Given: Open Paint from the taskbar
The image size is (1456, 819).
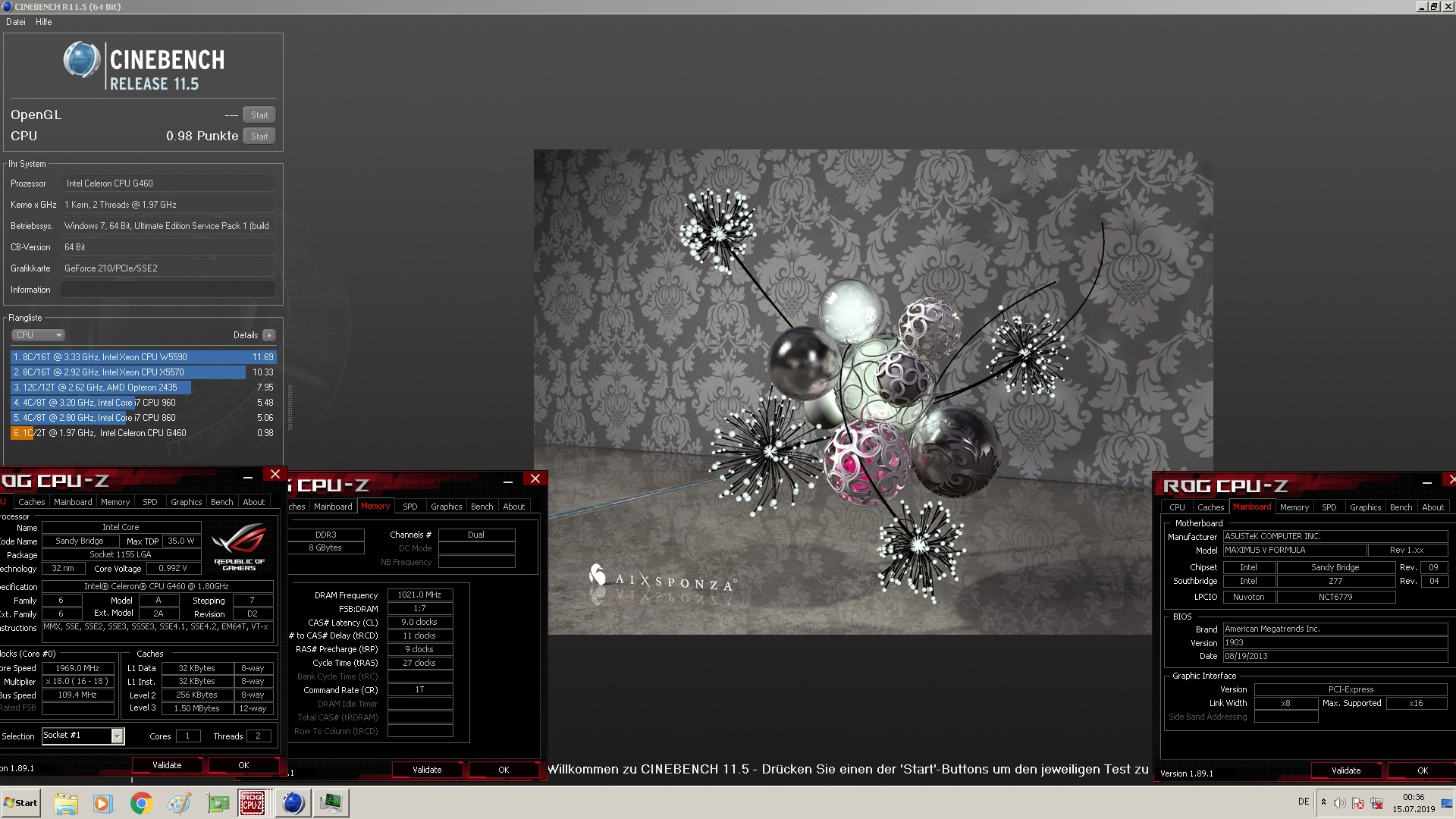Looking at the screenshot, I should pyautogui.click(x=179, y=803).
